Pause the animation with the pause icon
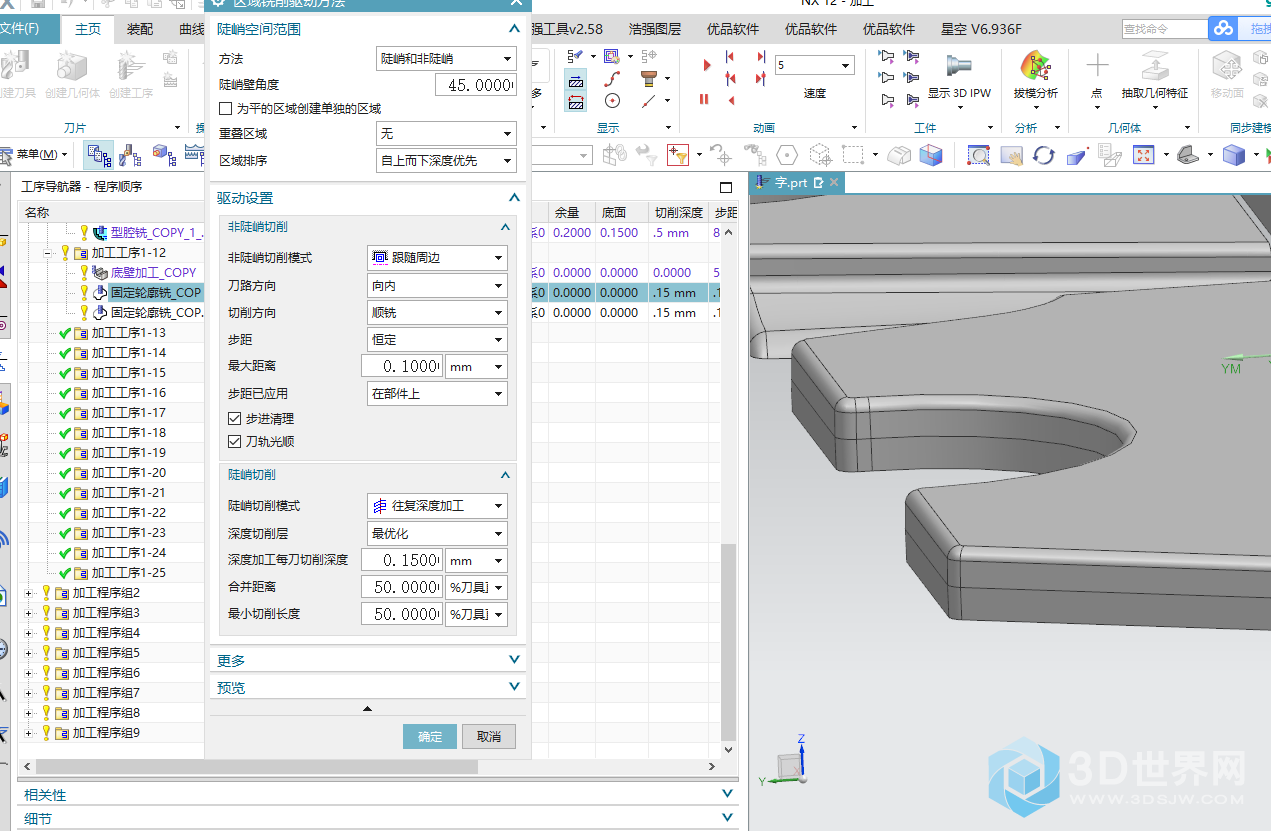This screenshot has height=831, width=1271. click(704, 99)
